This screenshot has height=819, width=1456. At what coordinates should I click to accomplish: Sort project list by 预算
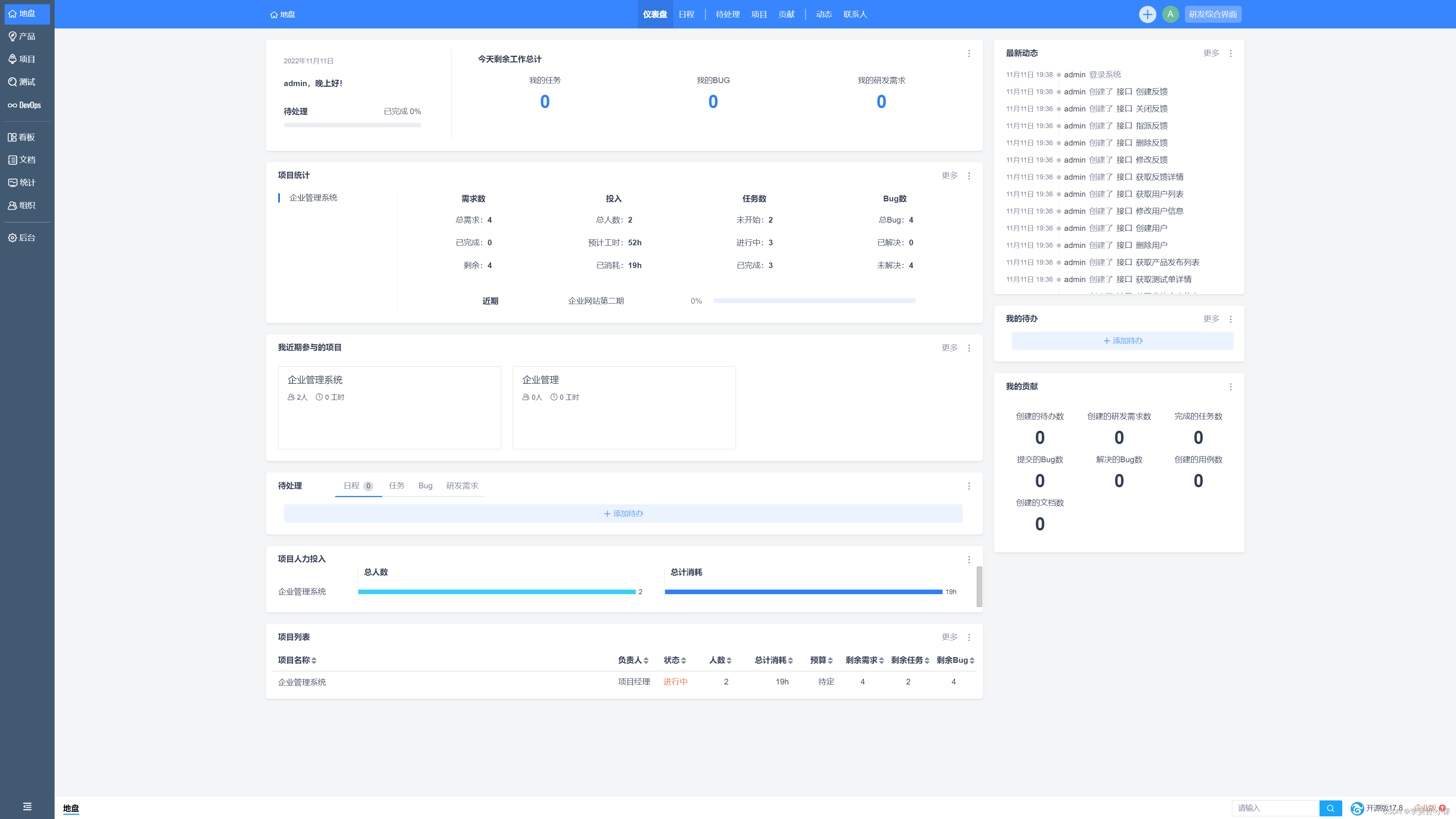[821, 660]
